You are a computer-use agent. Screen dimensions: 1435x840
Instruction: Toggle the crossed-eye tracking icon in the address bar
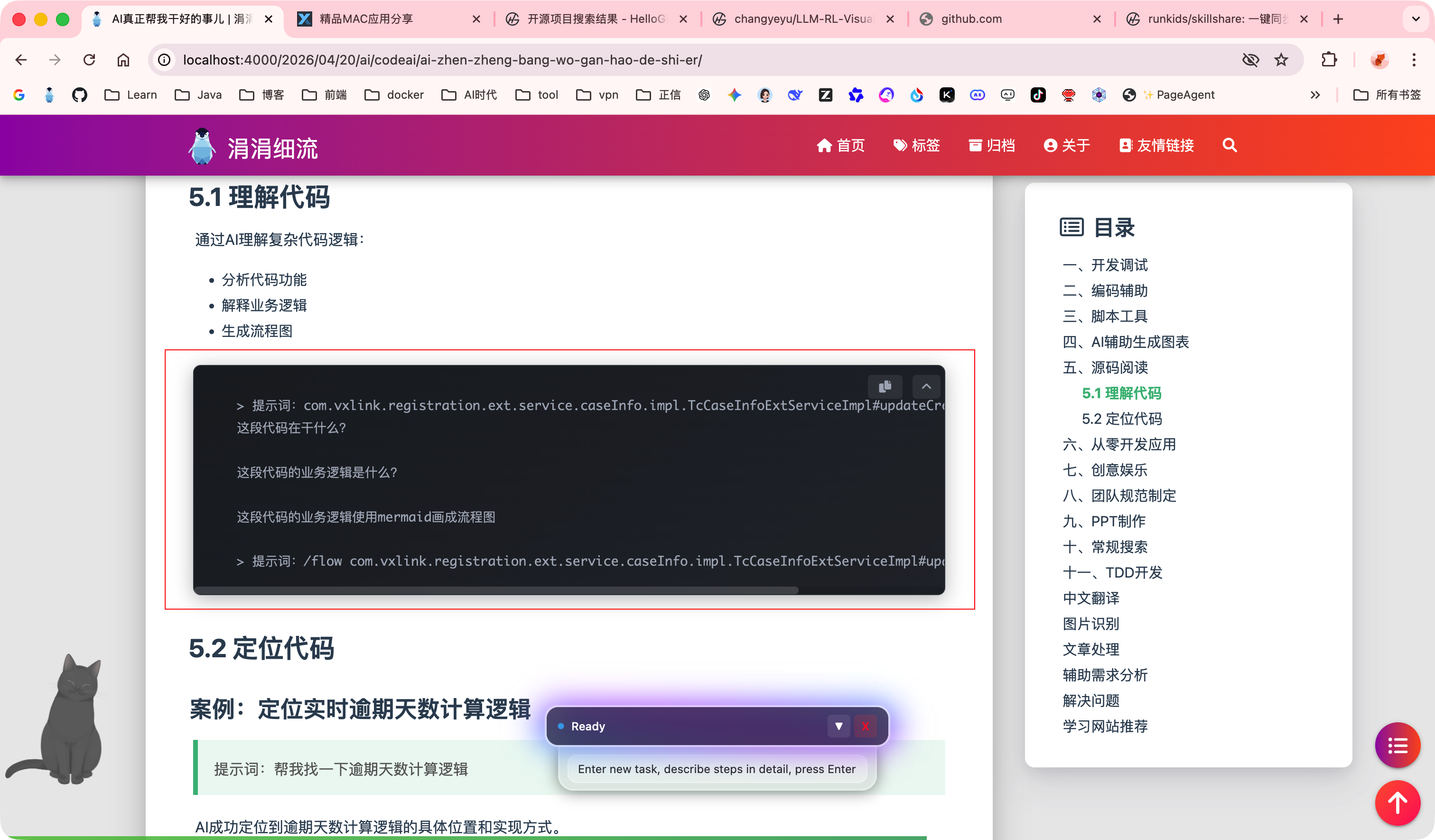coord(1250,60)
